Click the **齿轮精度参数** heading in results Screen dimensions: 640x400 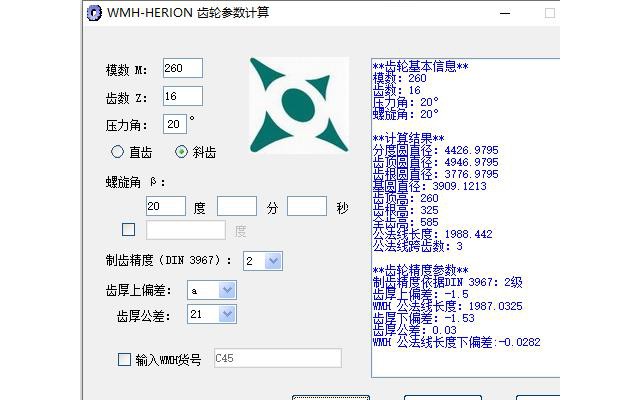(x=420, y=270)
